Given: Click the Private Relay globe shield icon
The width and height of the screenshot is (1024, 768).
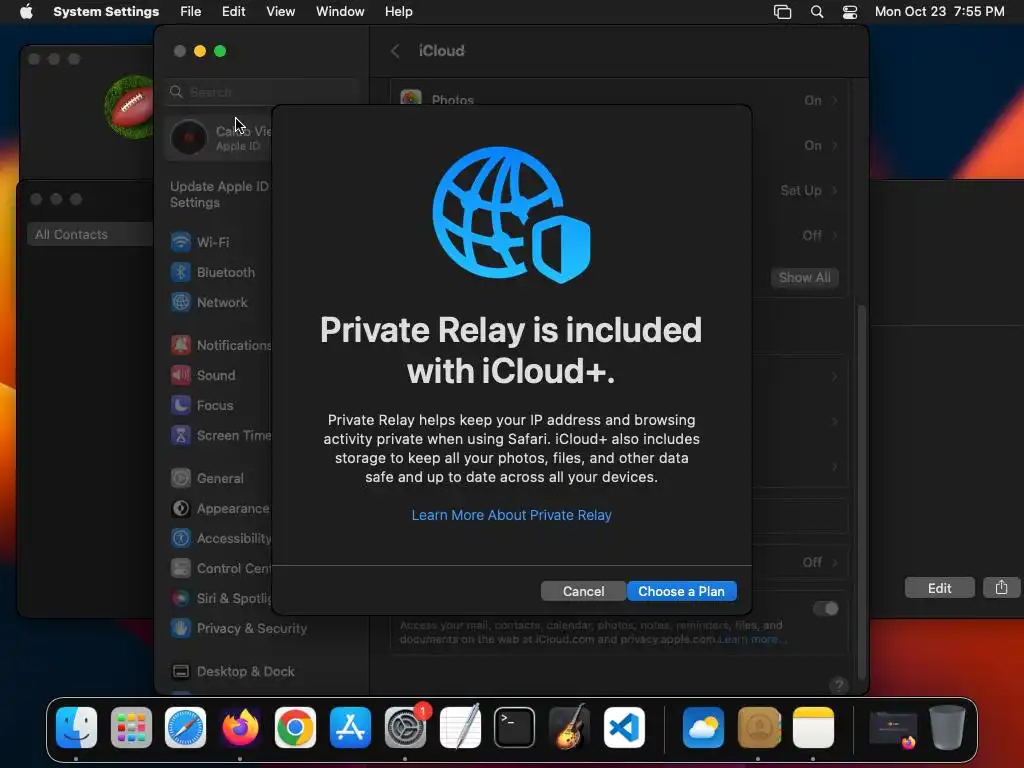Looking at the screenshot, I should (x=511, y=215).
